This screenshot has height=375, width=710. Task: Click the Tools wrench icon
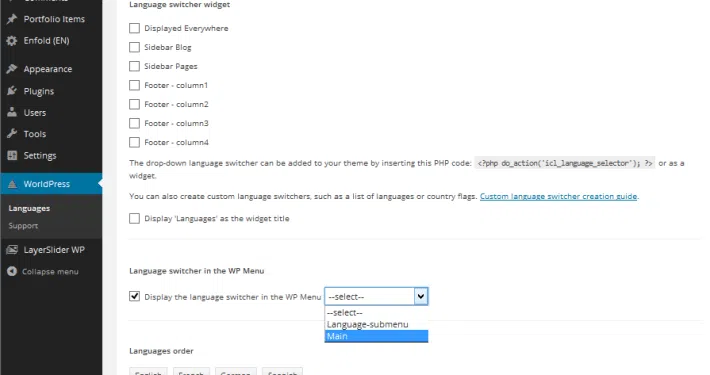pos(12,134)
